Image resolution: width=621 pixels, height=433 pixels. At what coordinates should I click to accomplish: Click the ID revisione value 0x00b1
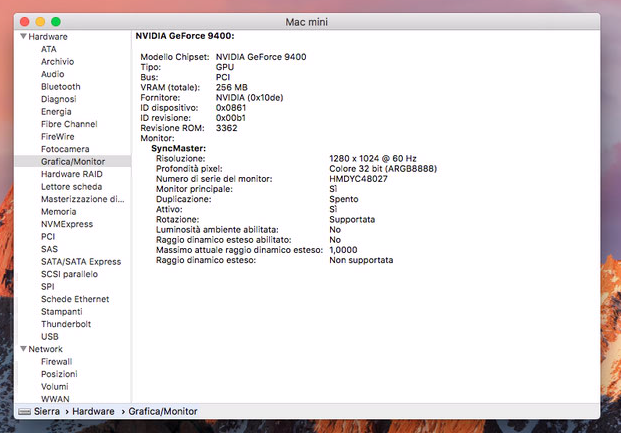coord(231,118)
